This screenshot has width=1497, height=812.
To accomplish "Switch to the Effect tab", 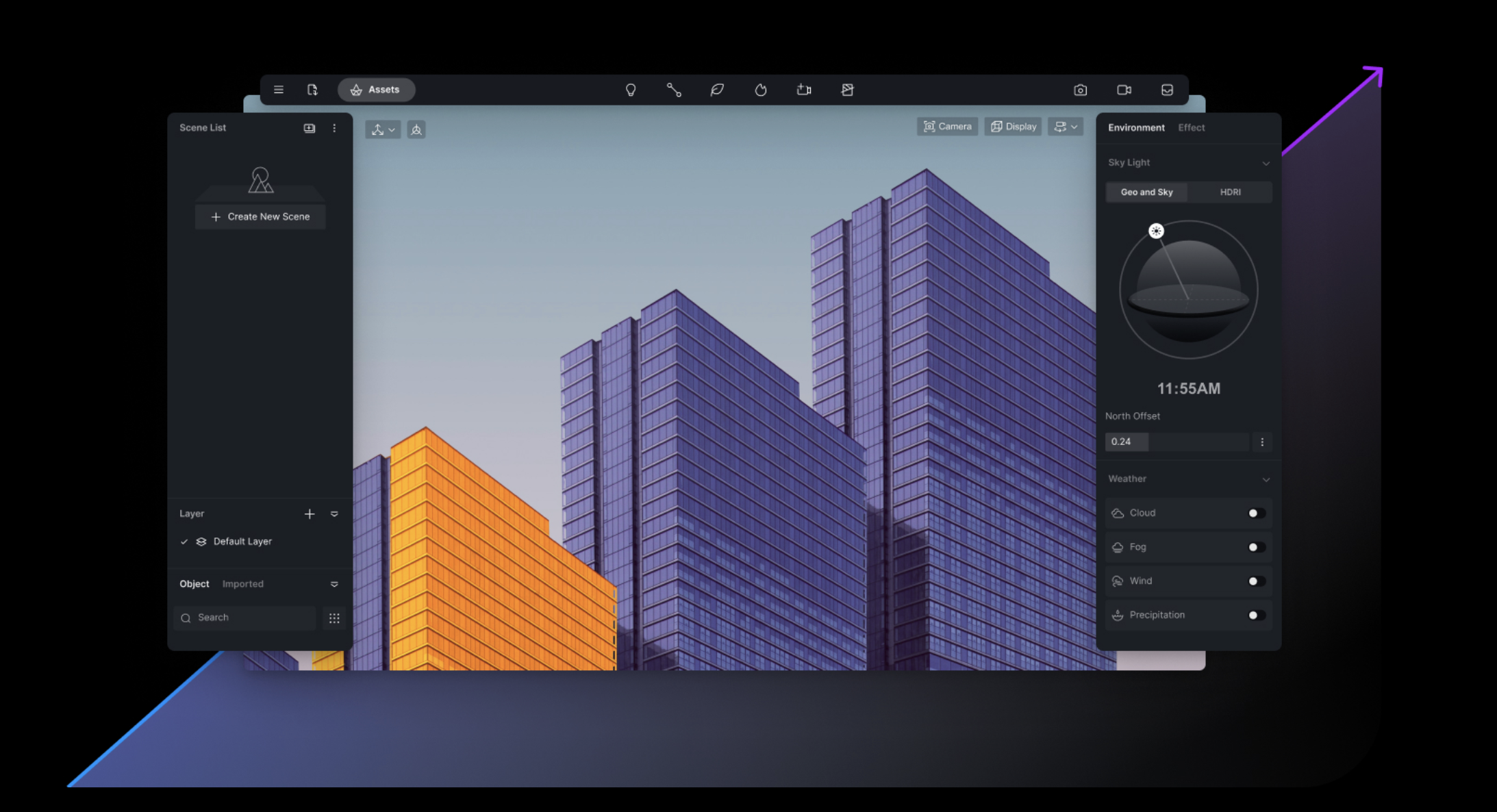I will click(1191, 127).
